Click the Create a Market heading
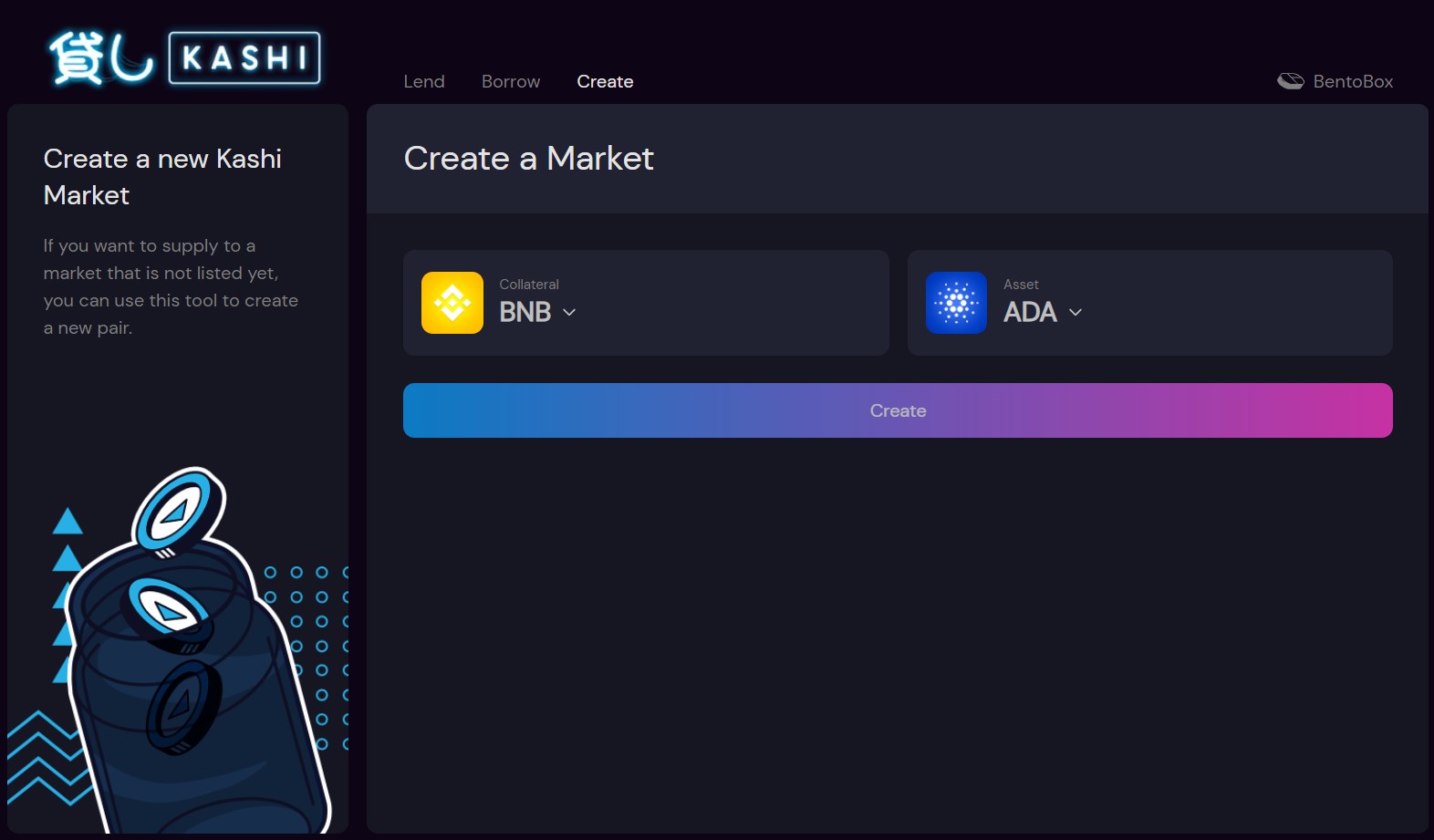The height and width of the screenshot is (840, 1434). [x=529, y=159]
